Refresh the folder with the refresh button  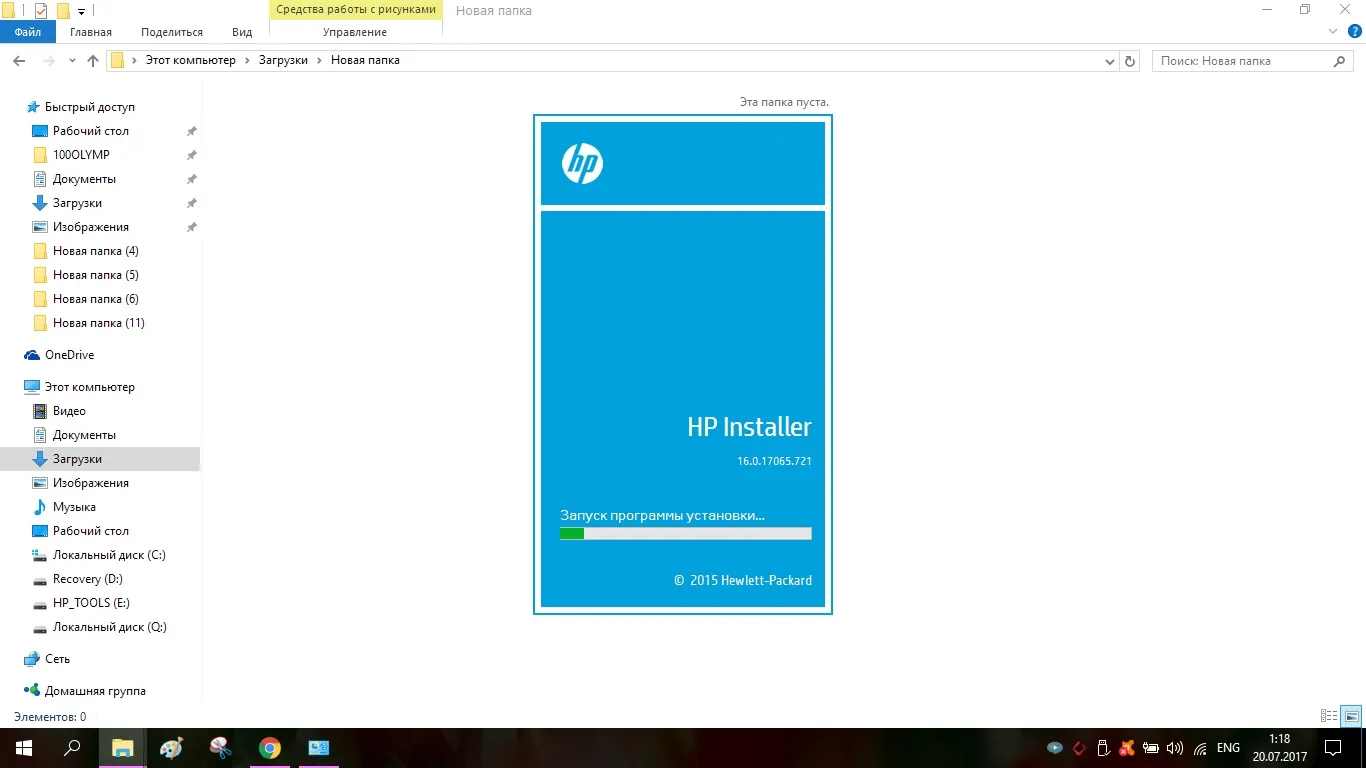click(1130, 61)
